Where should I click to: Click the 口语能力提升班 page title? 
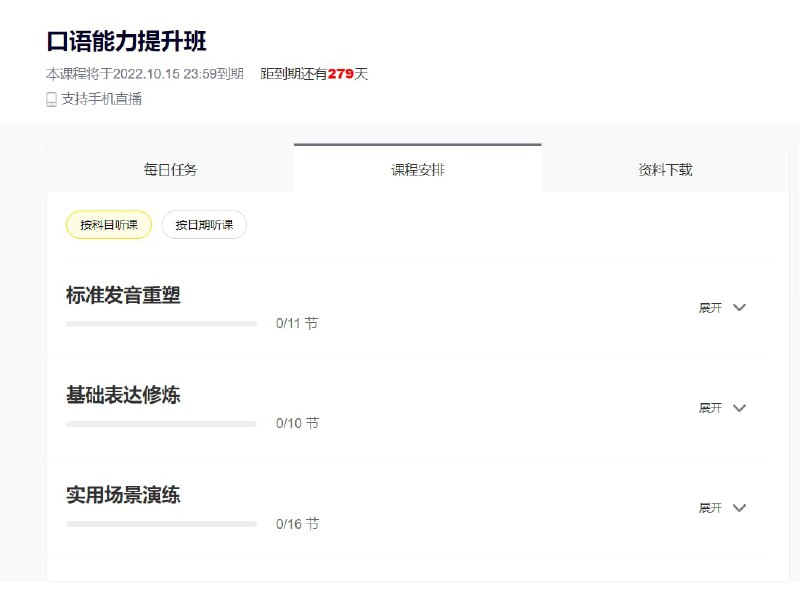127,41
